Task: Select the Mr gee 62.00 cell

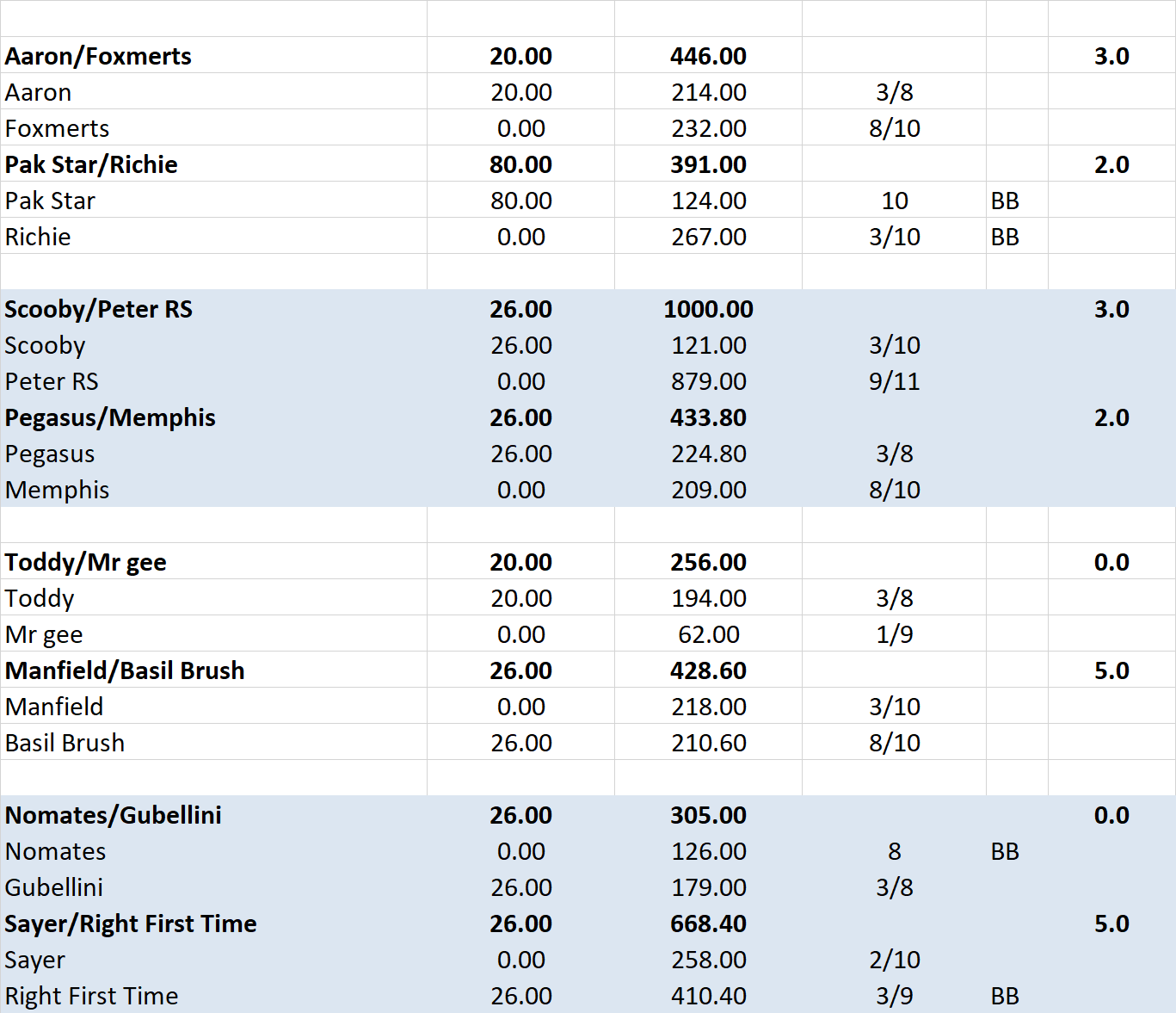Action: [708, 634]
